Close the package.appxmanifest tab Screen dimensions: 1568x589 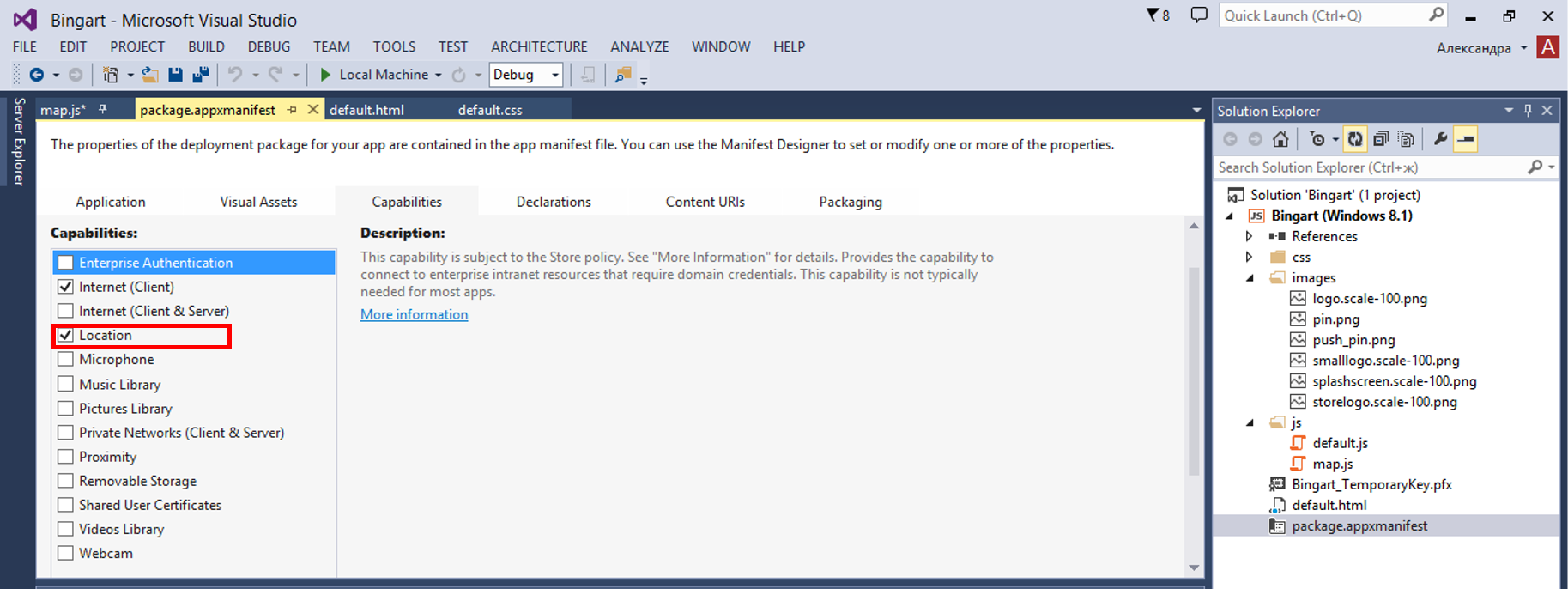[x=313, y=110]
